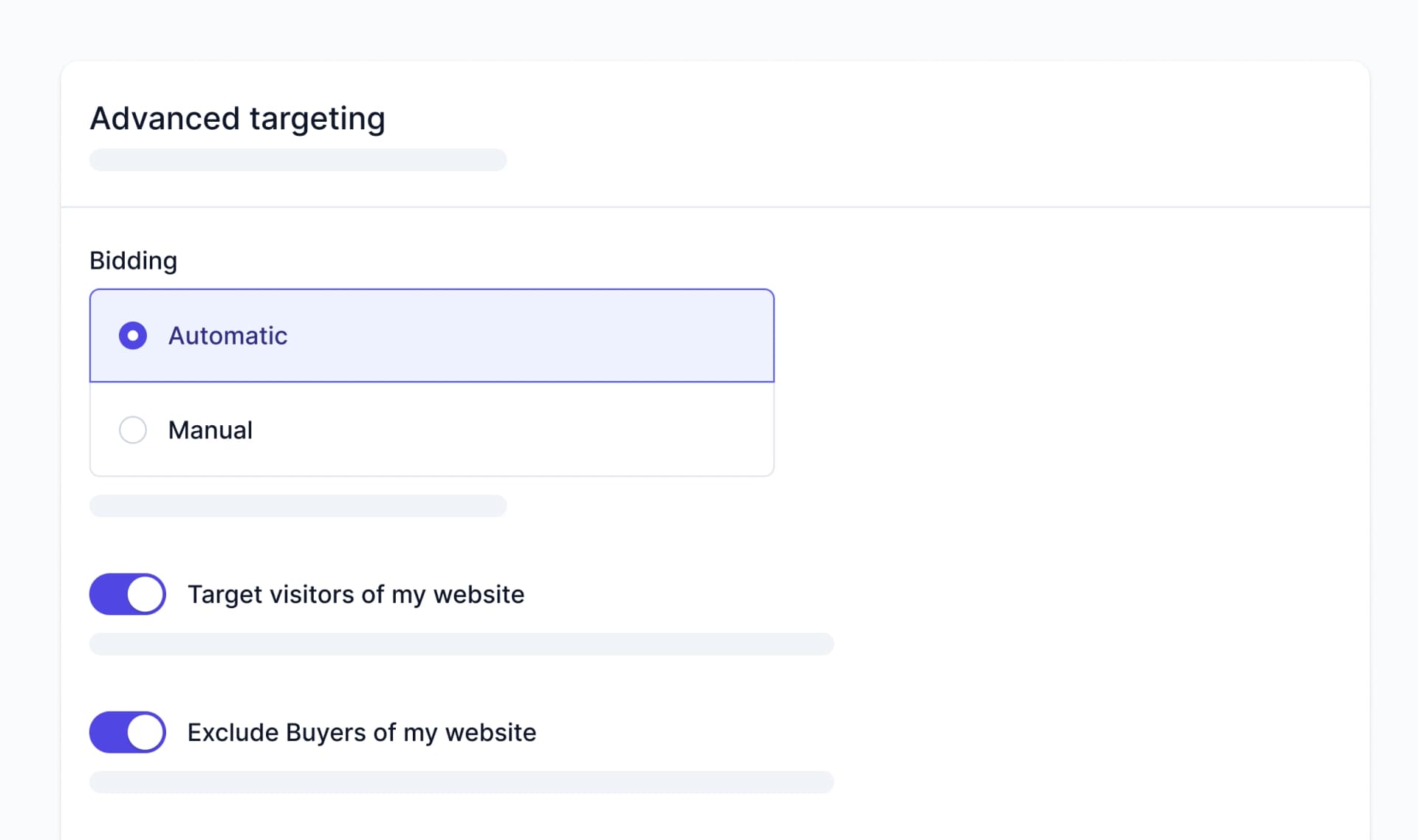This screenshot has width=1418, height=840.
Task: Click the Advanced targeting heading
Action: tap(237, 119)
